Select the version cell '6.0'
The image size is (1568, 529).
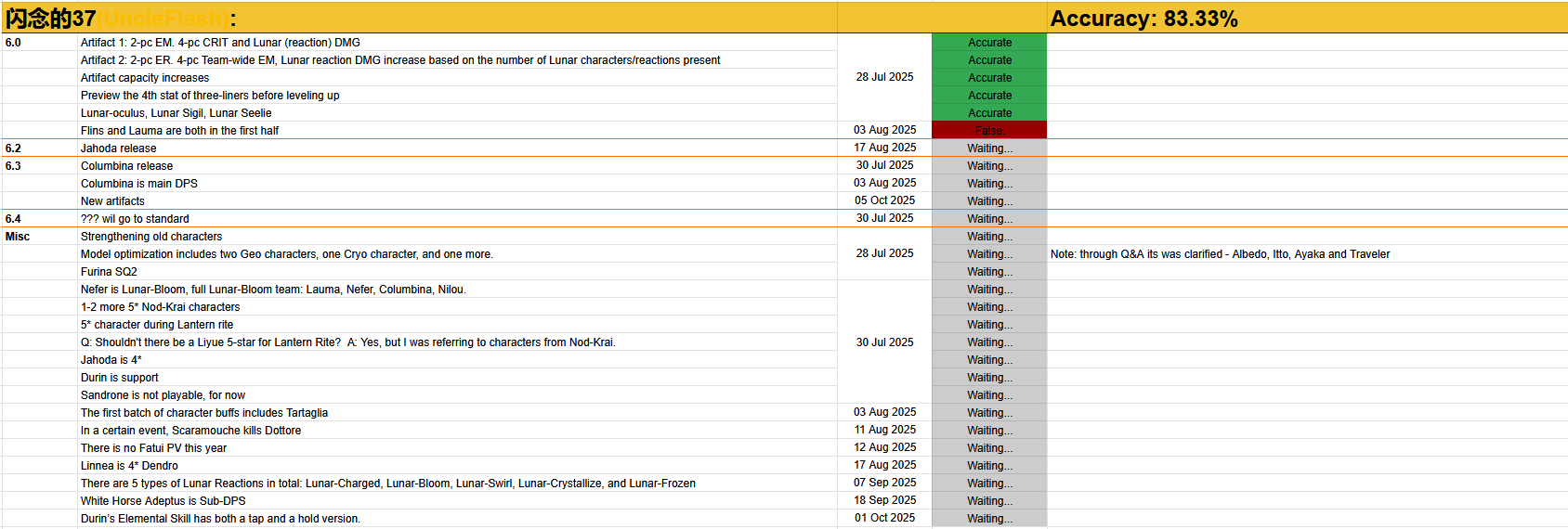(40, 43)
